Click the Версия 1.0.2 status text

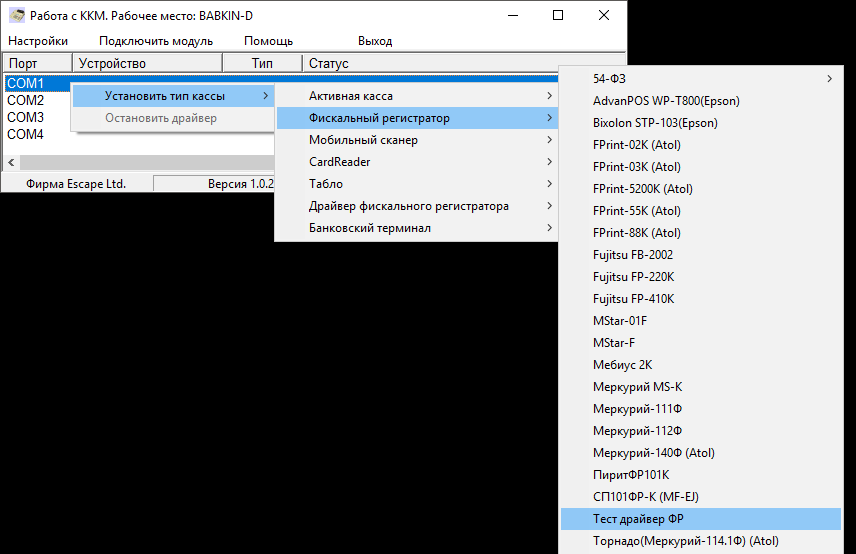(241, 184)
